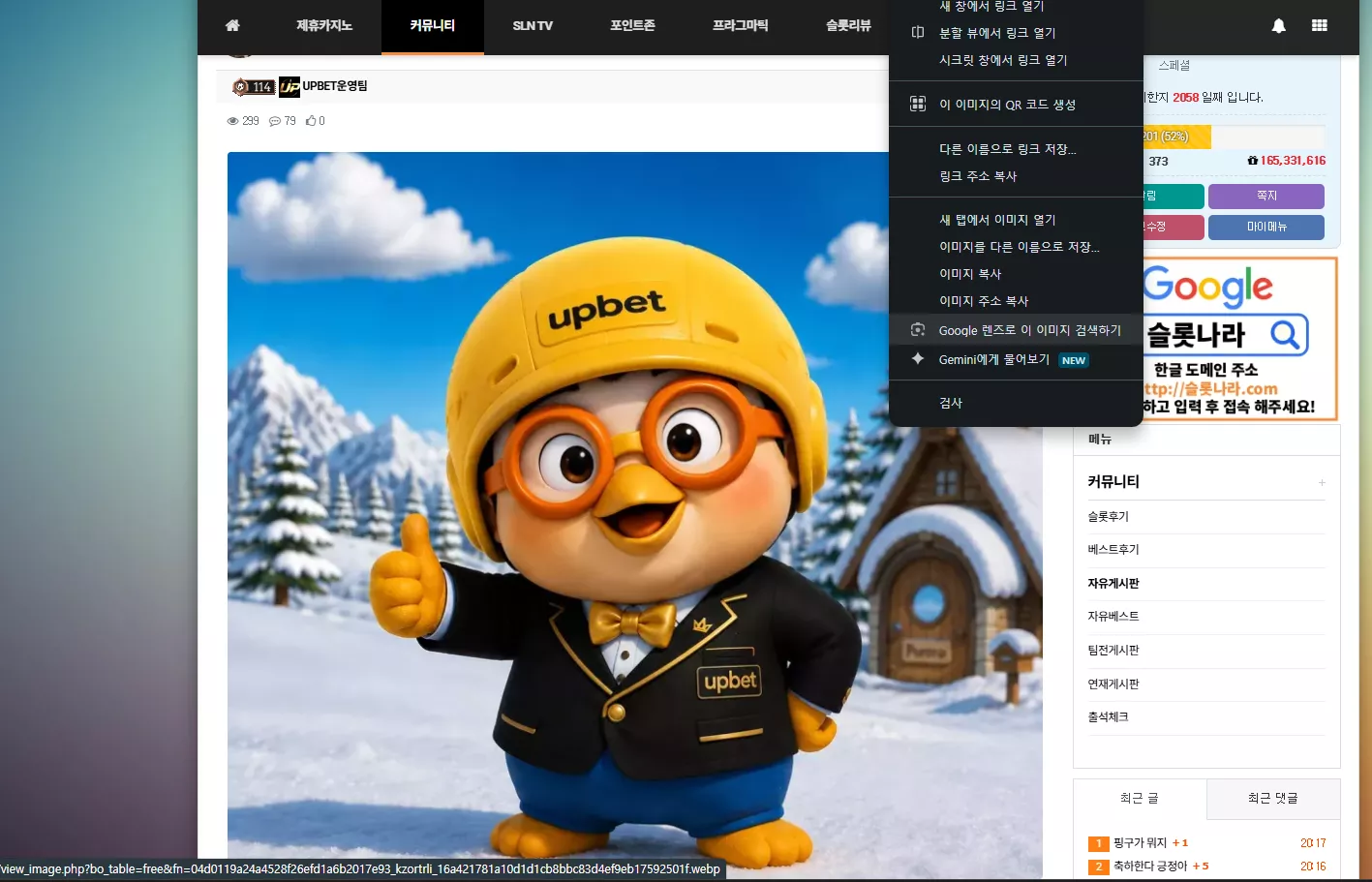Image resolution: width=1372 pixels, height=882 pixels.
Task: Go to the site home icon
Action: 232,25
